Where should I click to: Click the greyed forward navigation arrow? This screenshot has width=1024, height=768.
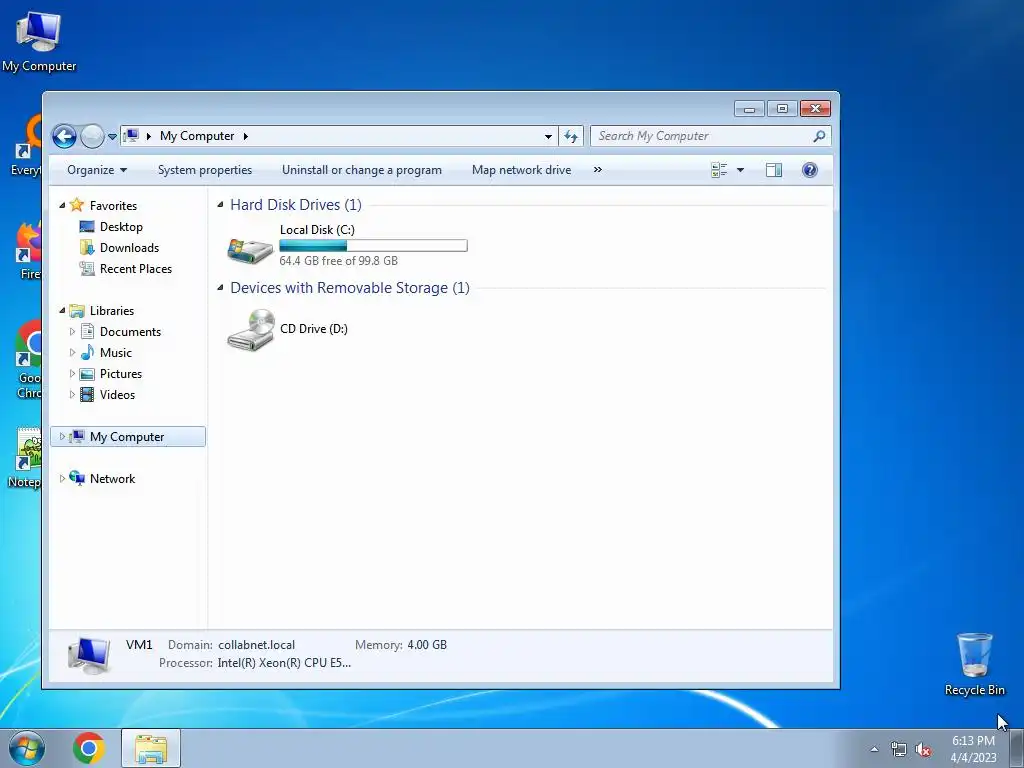[x=92, y=136]
